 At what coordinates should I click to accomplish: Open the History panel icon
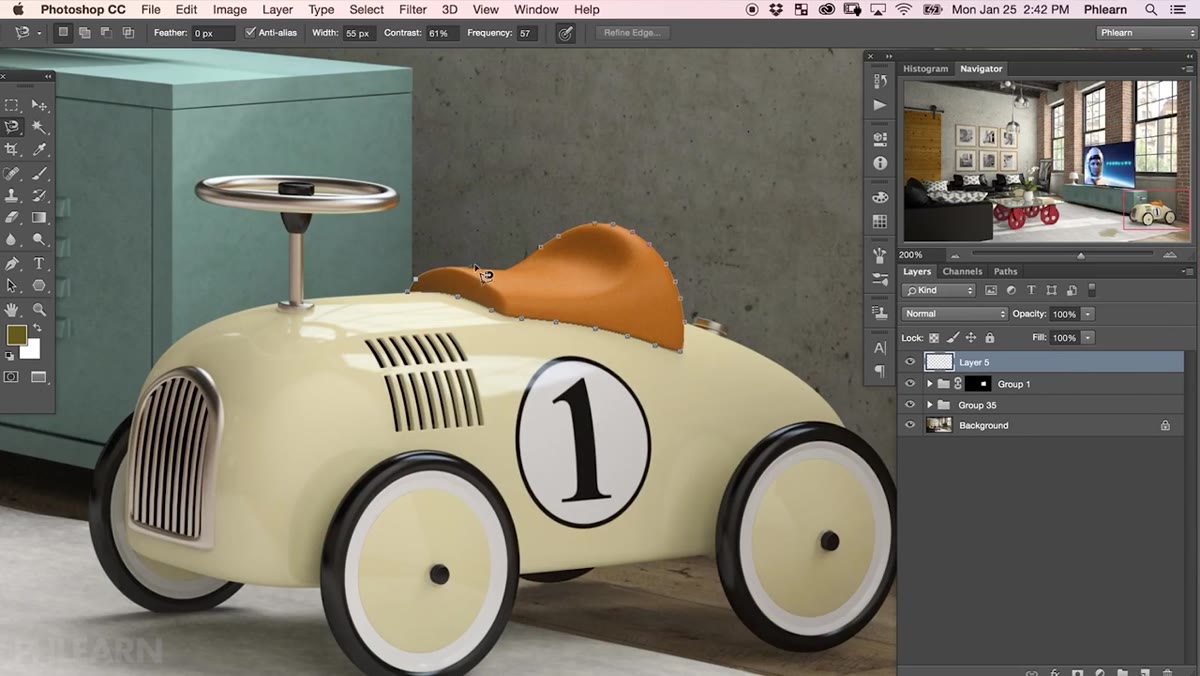tap(880, 81)
